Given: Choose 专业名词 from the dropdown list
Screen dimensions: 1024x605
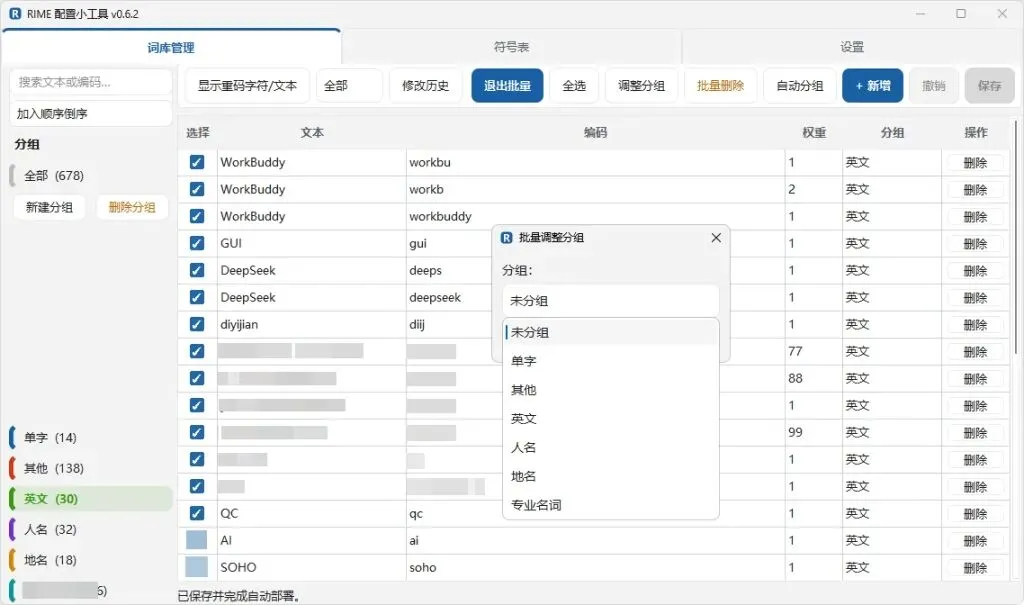Looking at the screenshot, I should pos(611,504).
